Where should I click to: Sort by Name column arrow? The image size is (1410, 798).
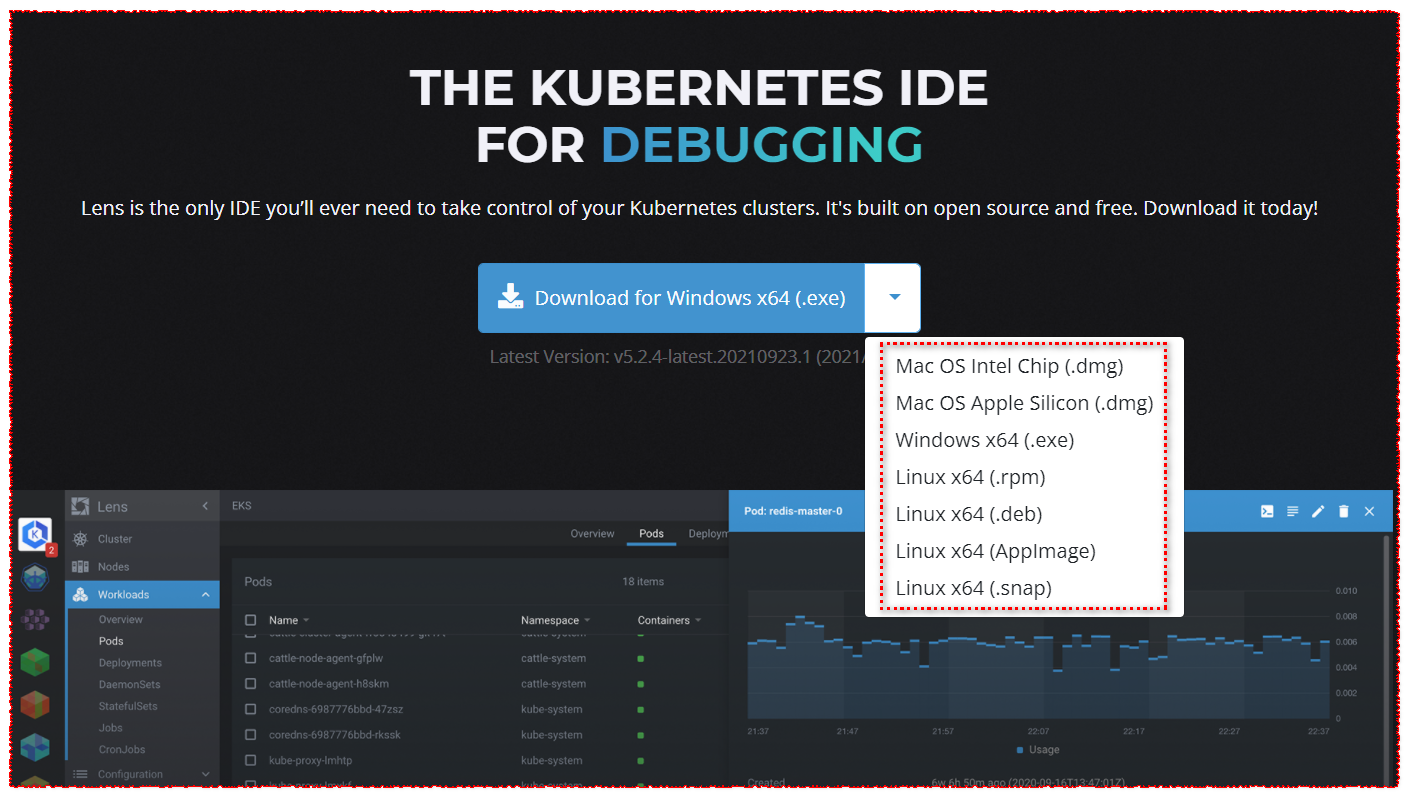click(x=306, y=621)
